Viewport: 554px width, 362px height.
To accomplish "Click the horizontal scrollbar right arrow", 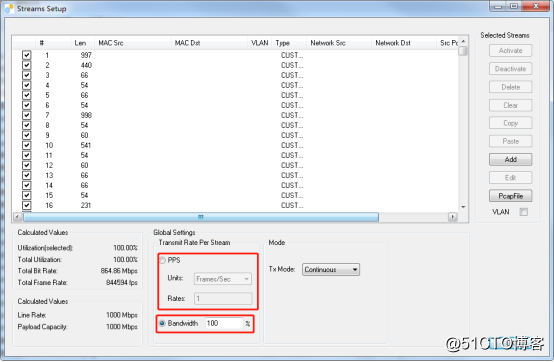I will coord(453,217).
